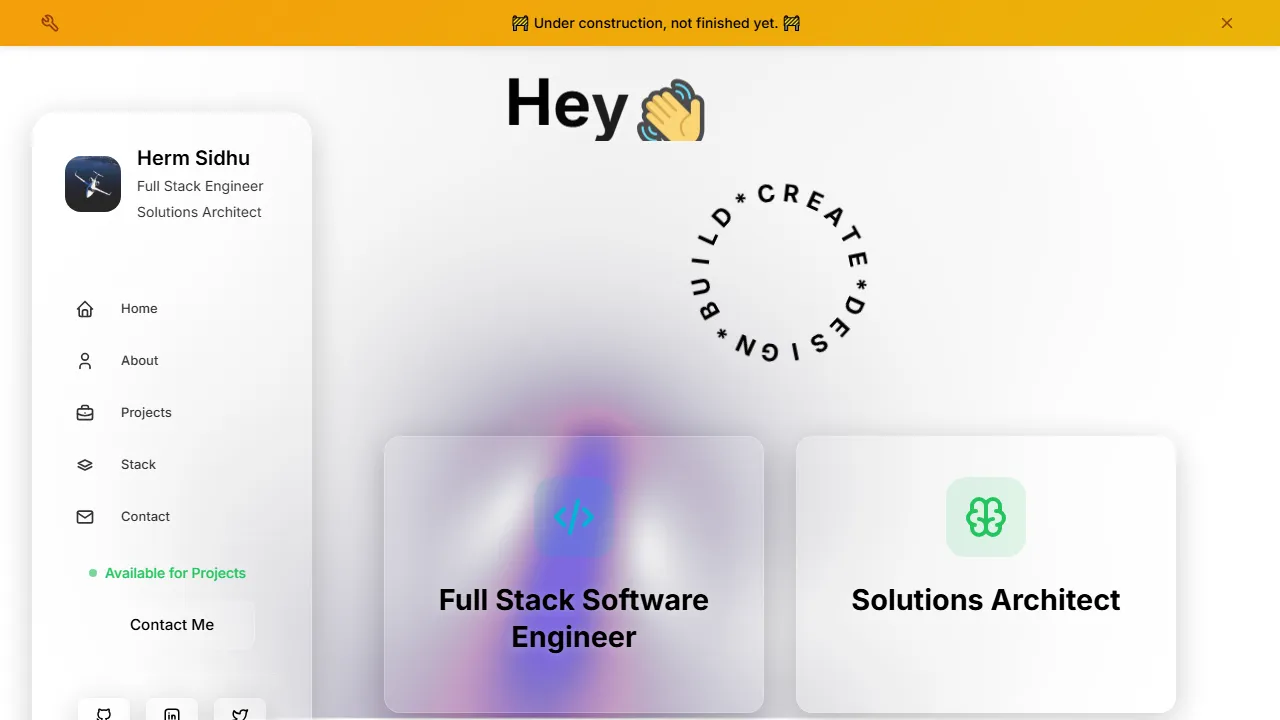This screenshot has height=720, width=1280.
Task: Open the Home navigation icon
Action: (85, 309)
